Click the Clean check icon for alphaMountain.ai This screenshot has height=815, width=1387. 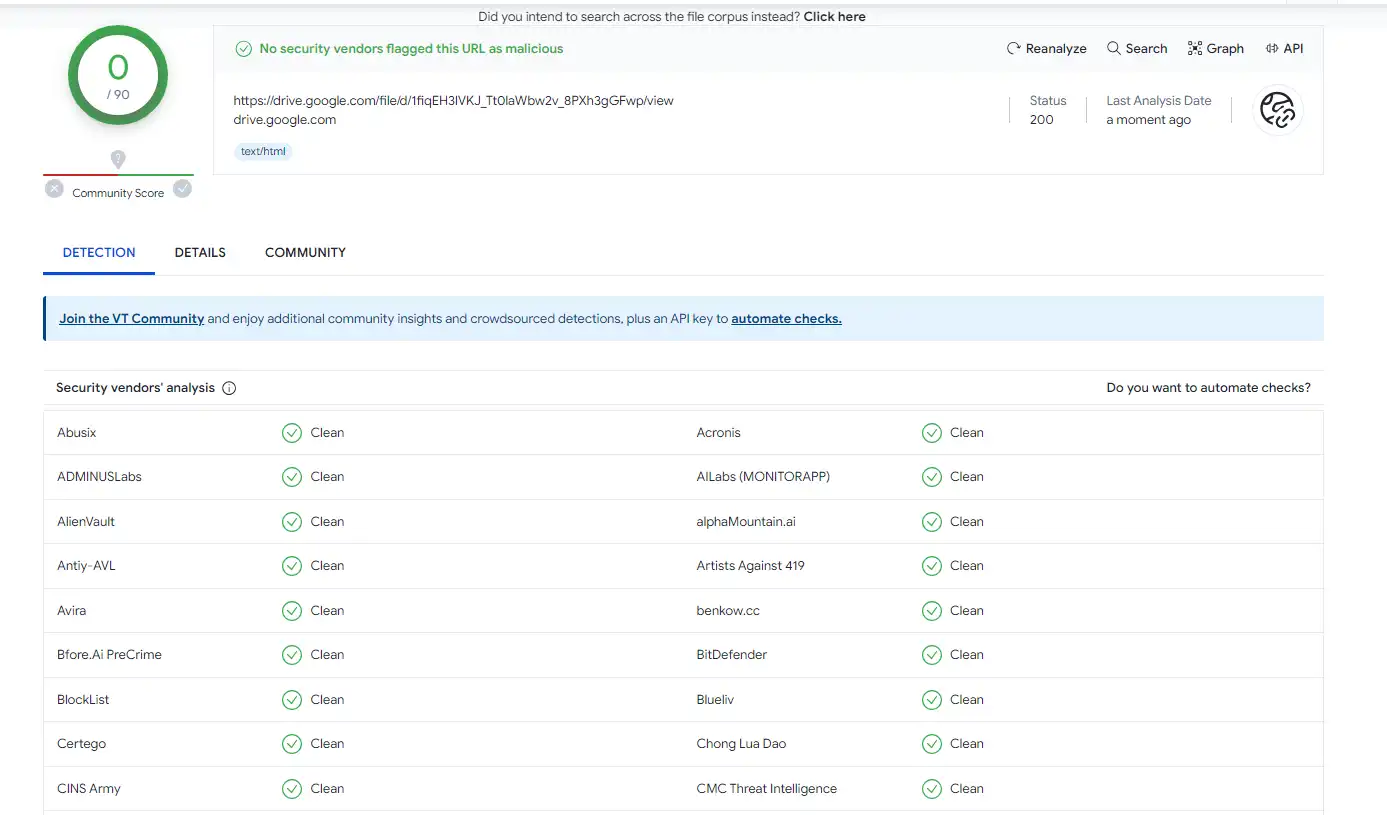point(931,522)
